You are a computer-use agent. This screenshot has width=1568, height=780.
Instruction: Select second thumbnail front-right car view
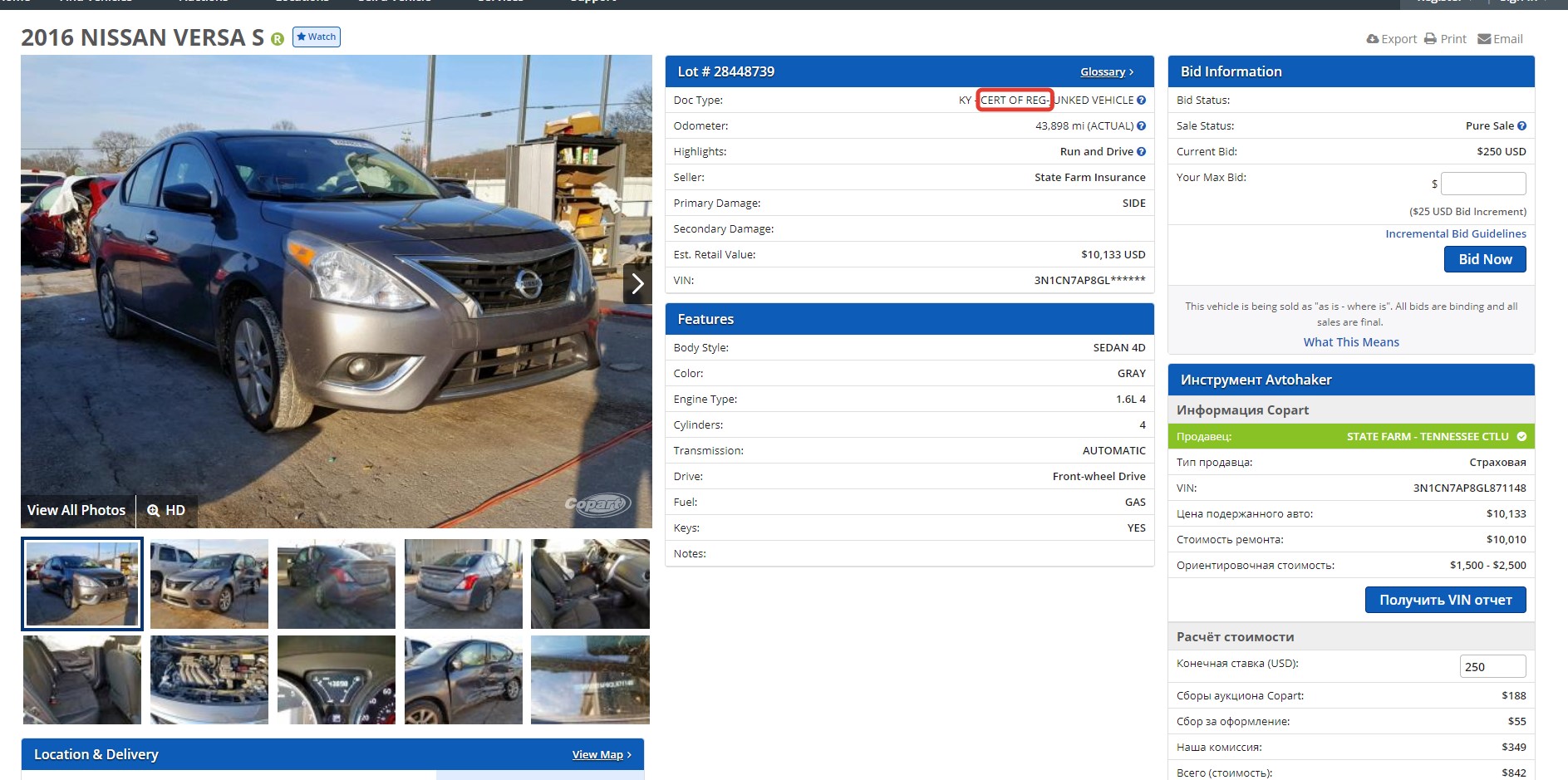tap(209, 584)
